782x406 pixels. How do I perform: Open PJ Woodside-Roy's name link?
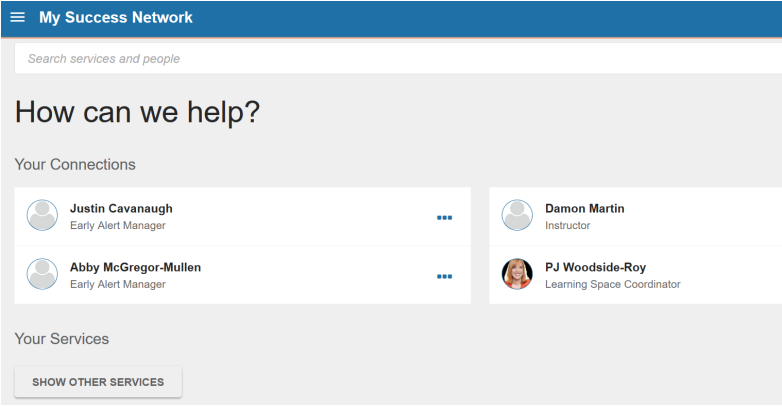595,267
